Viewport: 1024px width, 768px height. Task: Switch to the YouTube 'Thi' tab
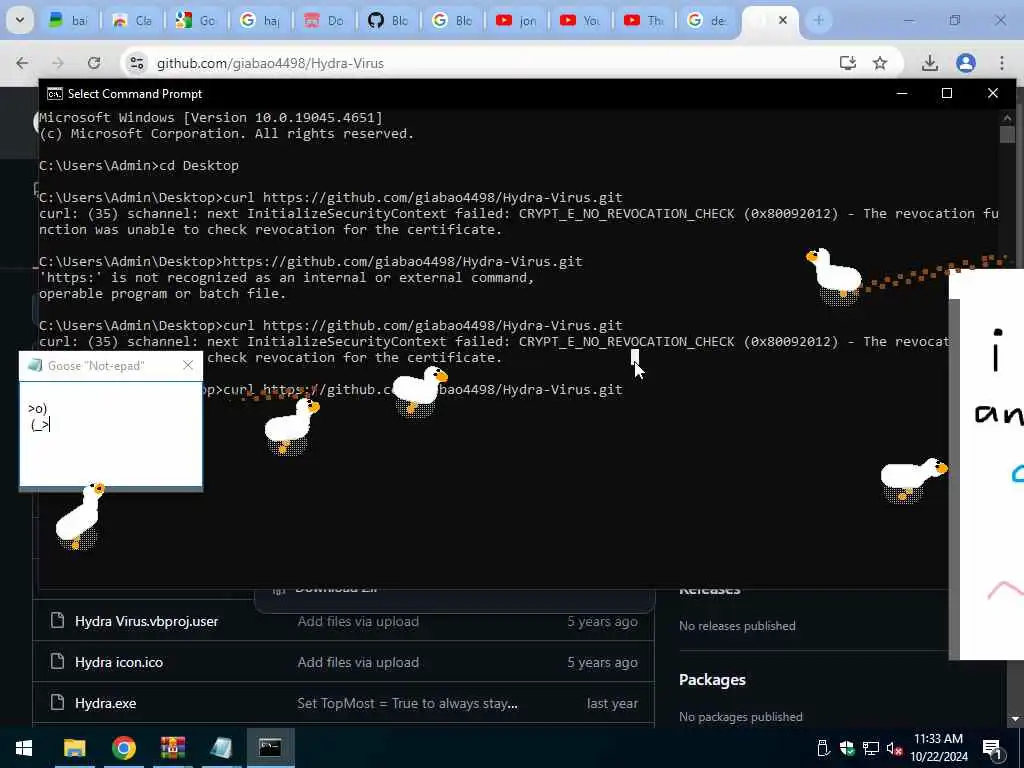click(x=644, y=21)
